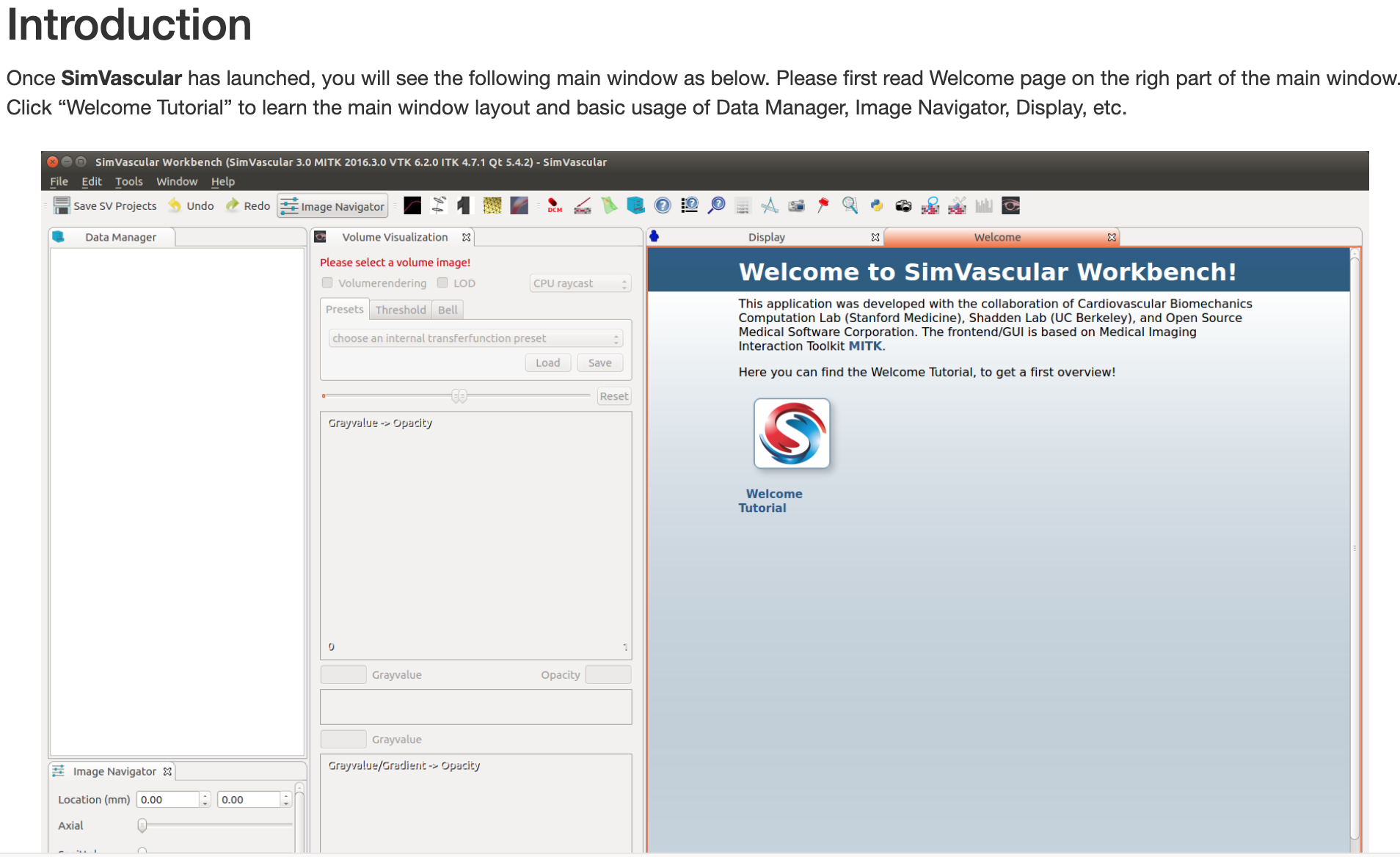Open the CPU raycast dropdown
This screenshot has width=1400, height=857.
point(580,283)
